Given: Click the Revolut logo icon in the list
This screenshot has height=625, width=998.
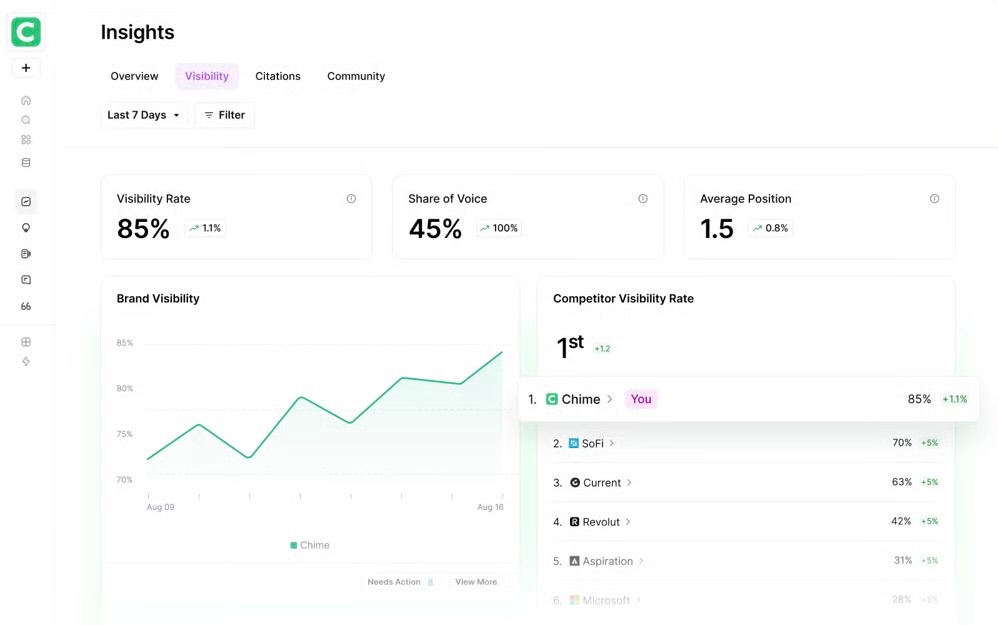Looking at the screenshot, I should pyautogui.click(x=574, y=522).
